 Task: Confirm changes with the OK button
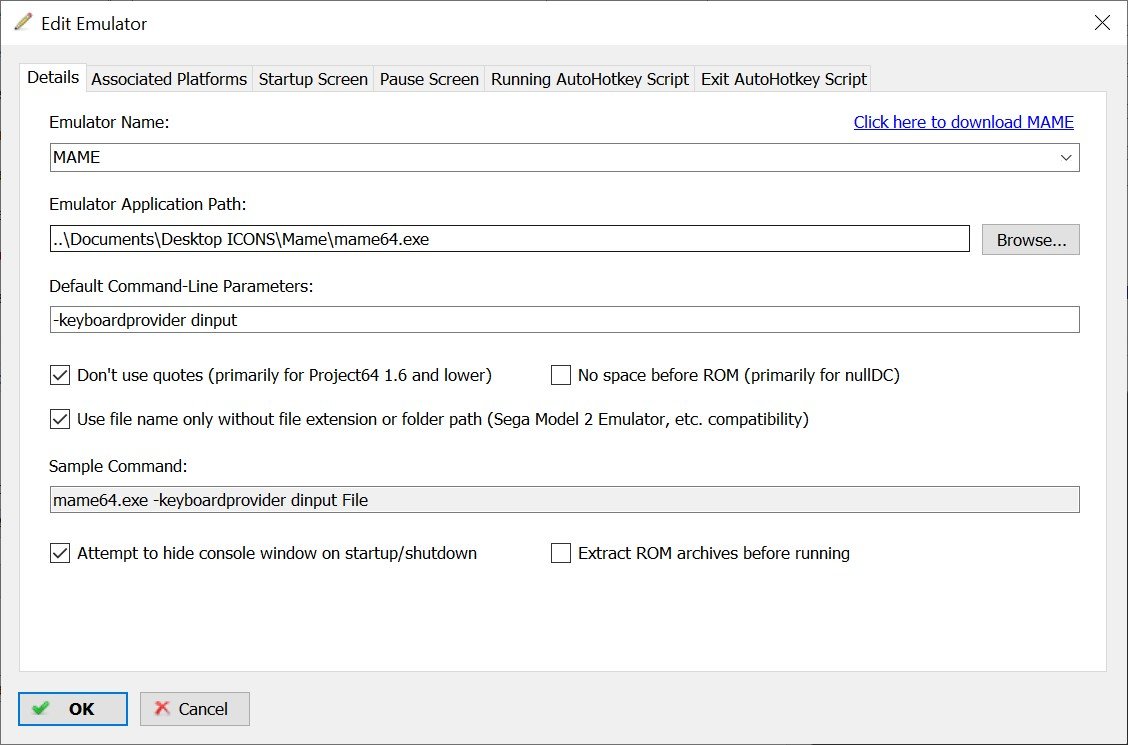pos(73,709)
